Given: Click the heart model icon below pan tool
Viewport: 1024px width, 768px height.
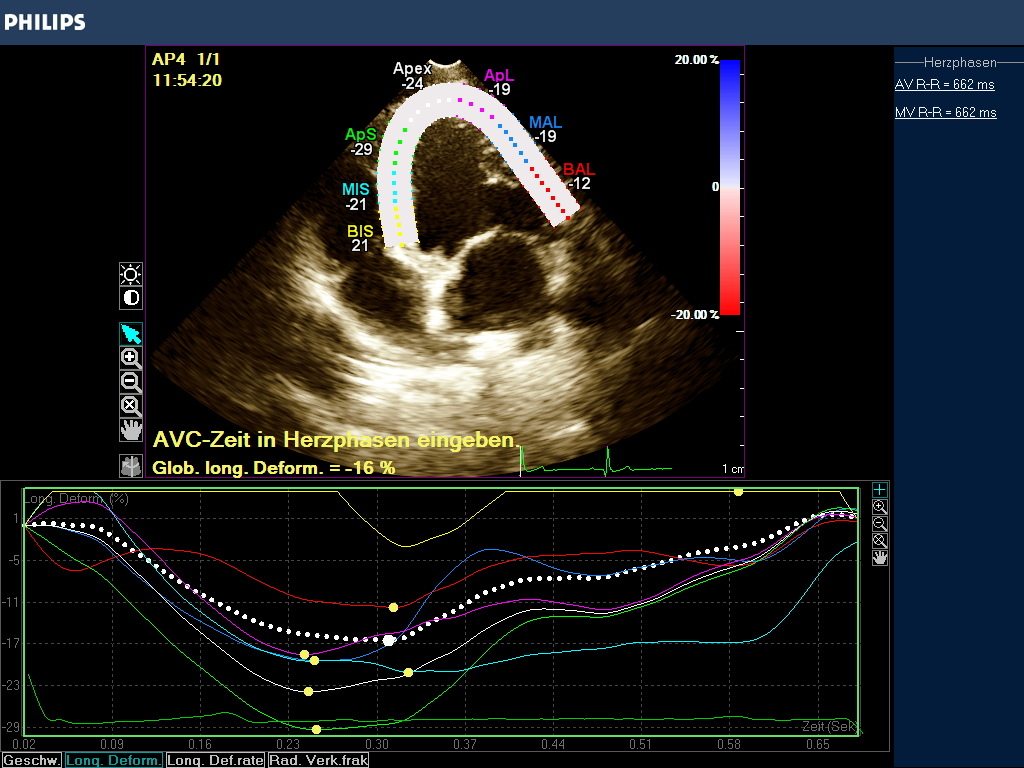Looking at the screenshot, I should [x=131, y=466].
